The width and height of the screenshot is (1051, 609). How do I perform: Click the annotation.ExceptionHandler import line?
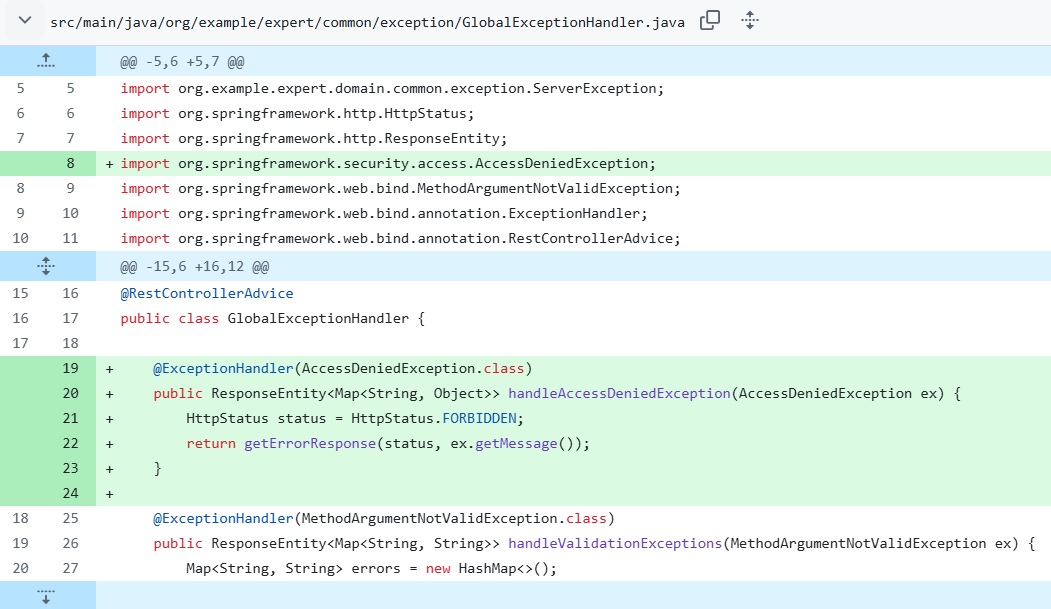coord(384,214)
